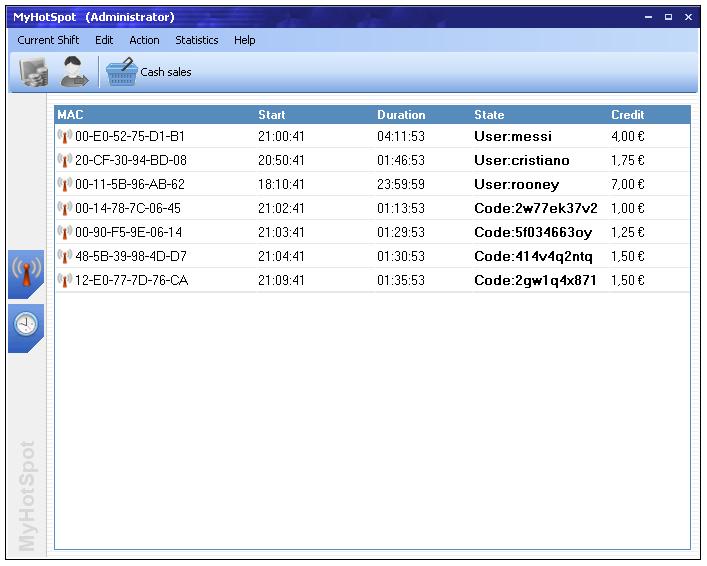
Task: Click the Code:5f034663oy state cell
Action: pos(533,232)
